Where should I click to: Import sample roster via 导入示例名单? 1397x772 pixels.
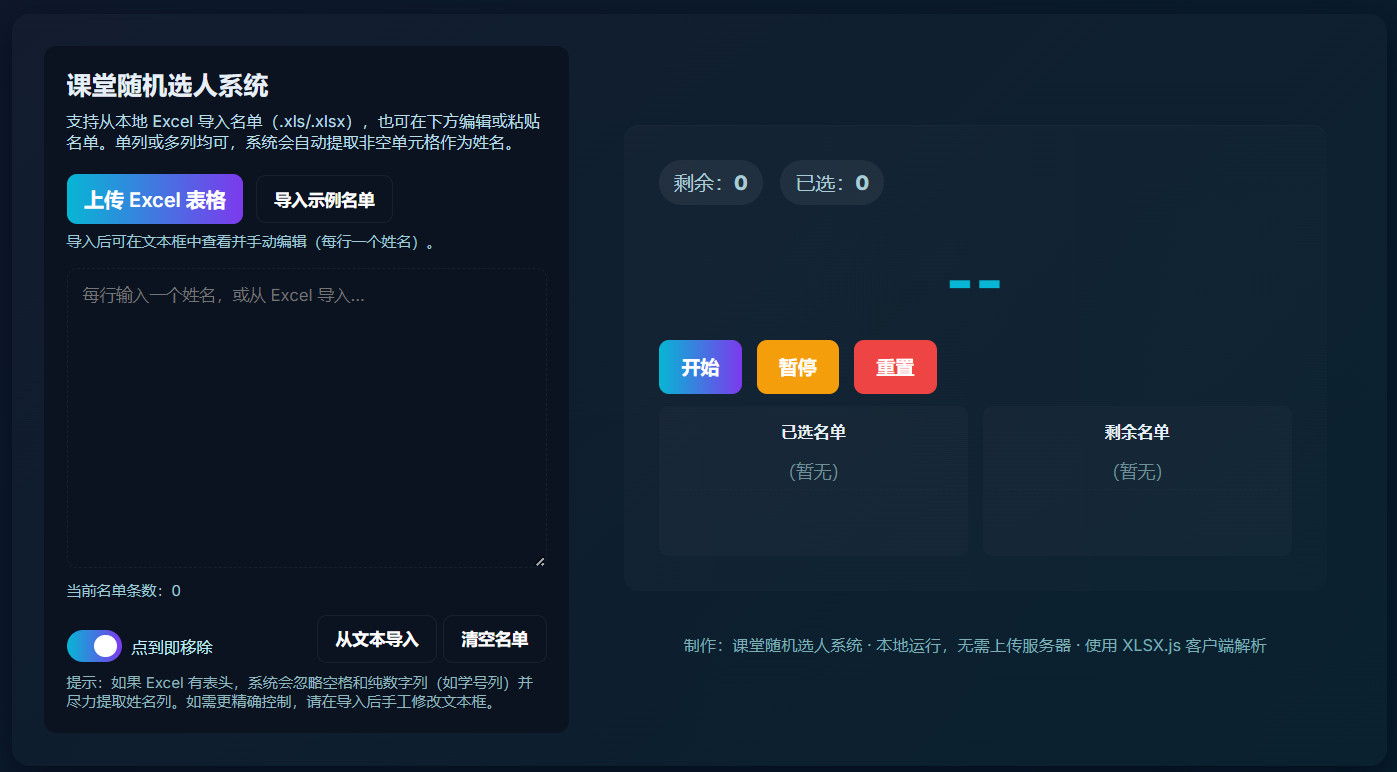click(325, 198)
